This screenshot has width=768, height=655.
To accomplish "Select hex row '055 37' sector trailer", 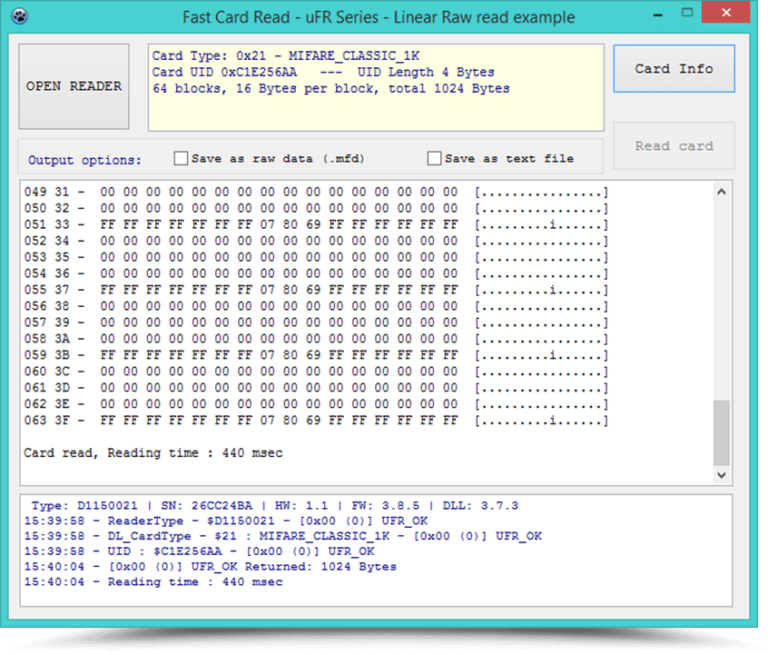I will click(x=316, y=290).
